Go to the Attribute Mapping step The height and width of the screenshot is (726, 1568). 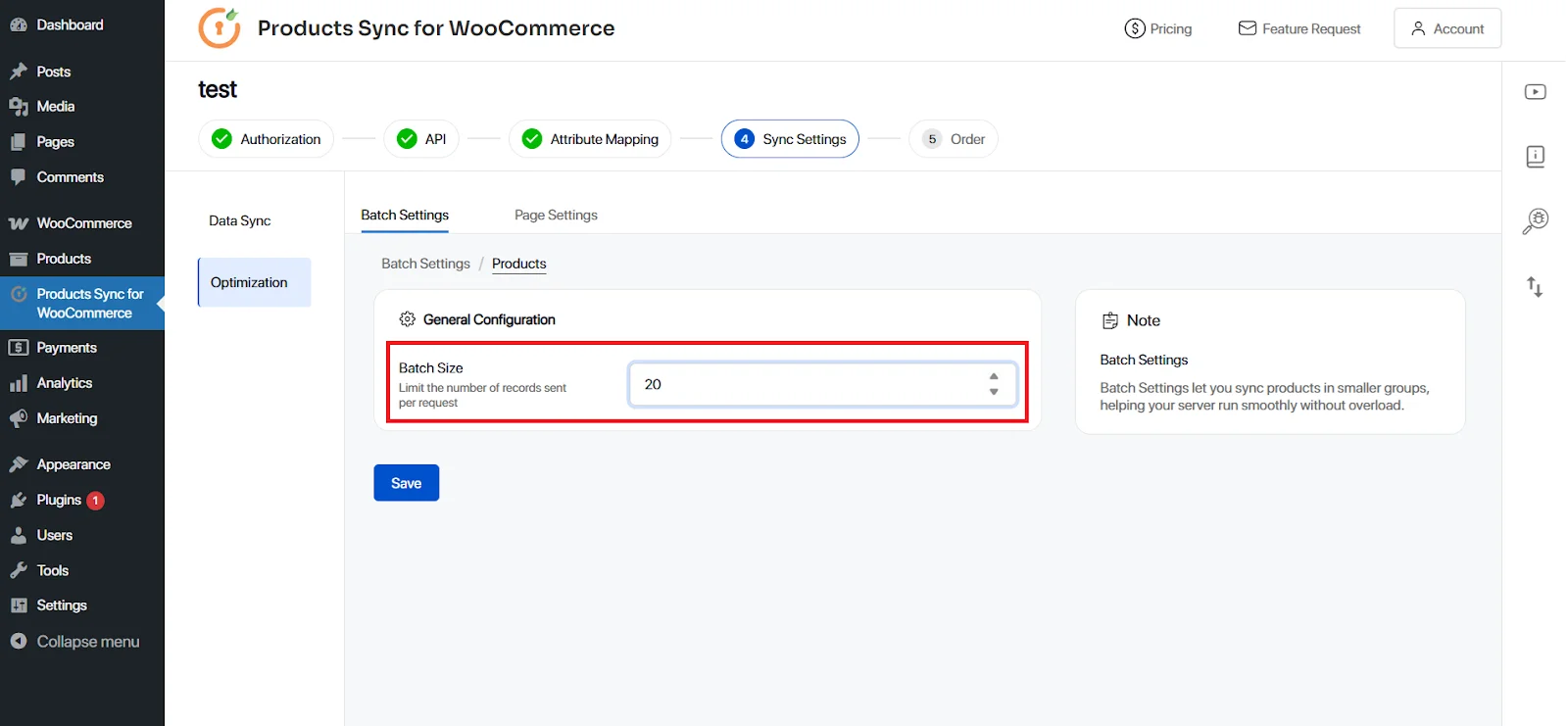(590, 139)
